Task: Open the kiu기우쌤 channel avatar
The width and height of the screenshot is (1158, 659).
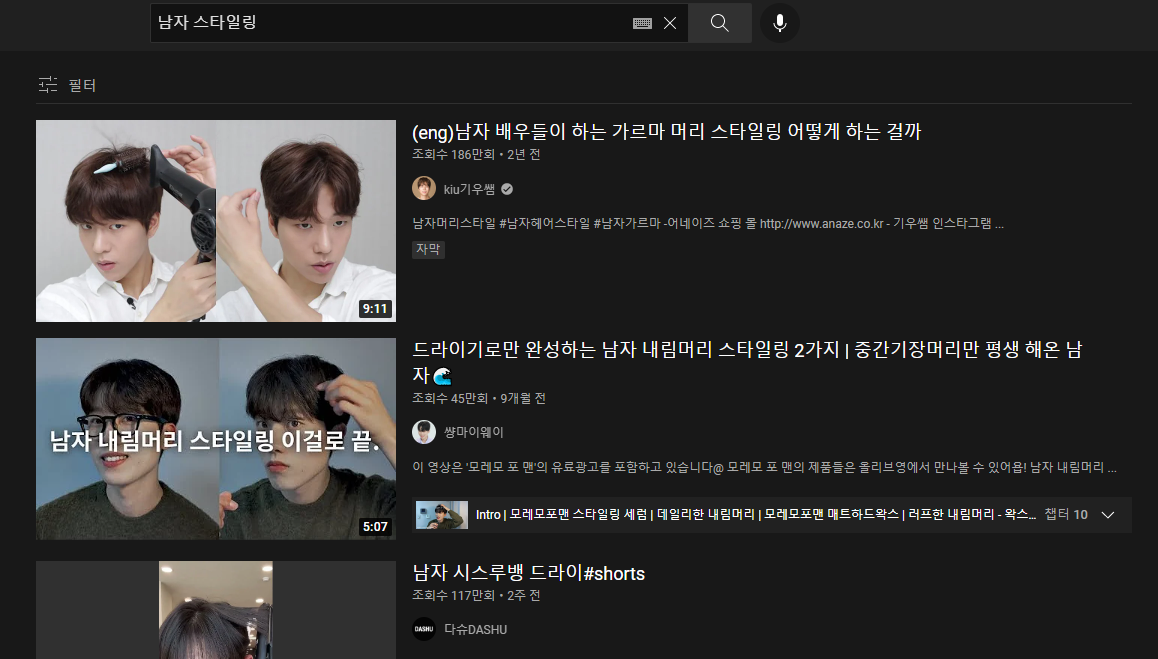Action: (424, 188)
